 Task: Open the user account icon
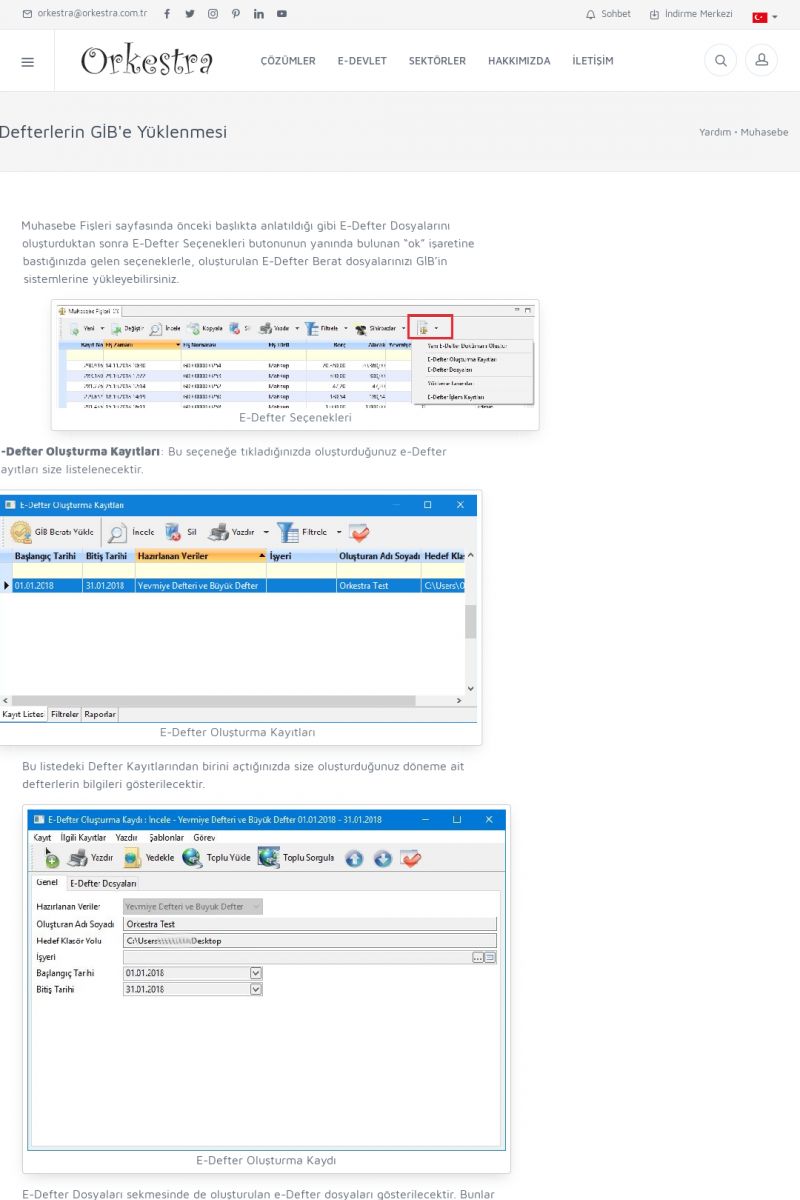pos(761,61)
